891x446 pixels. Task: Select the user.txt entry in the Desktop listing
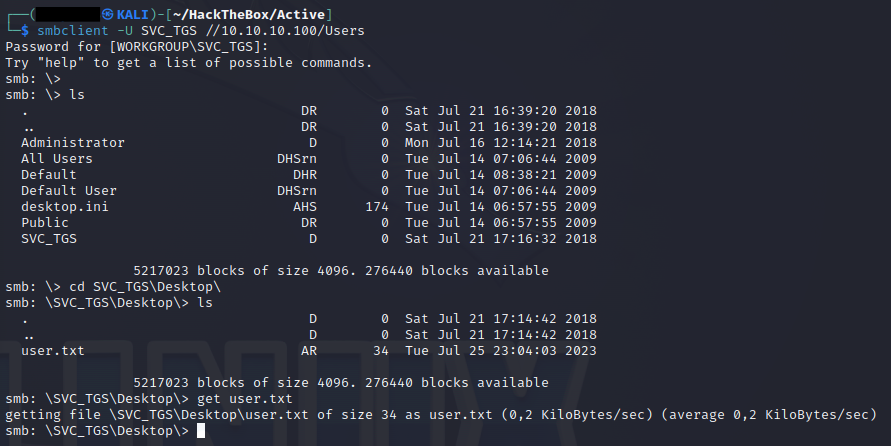pyautogui.click(x=53, y=351)
